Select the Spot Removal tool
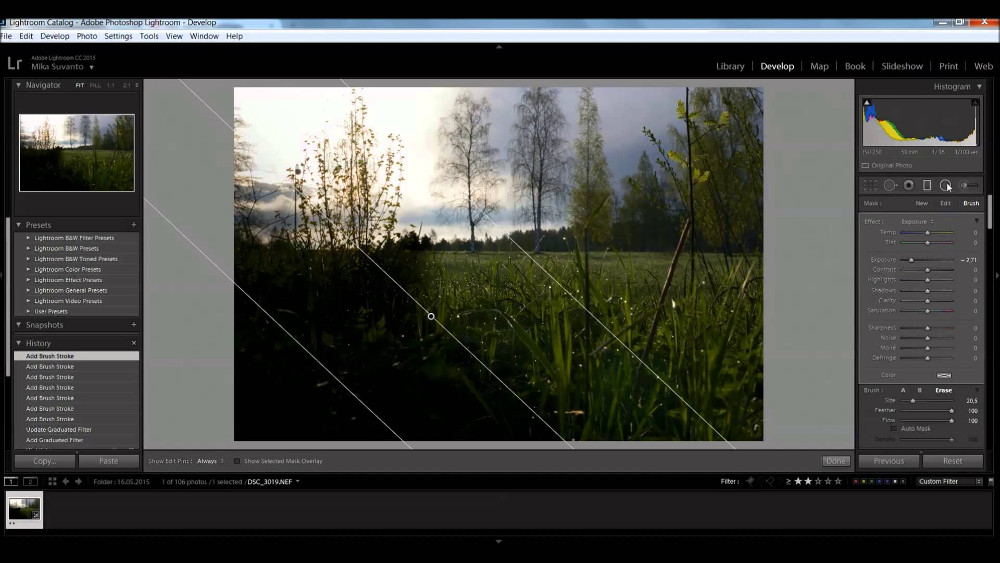This screenshot has height=563, width=1000. [x=889, y=185]
